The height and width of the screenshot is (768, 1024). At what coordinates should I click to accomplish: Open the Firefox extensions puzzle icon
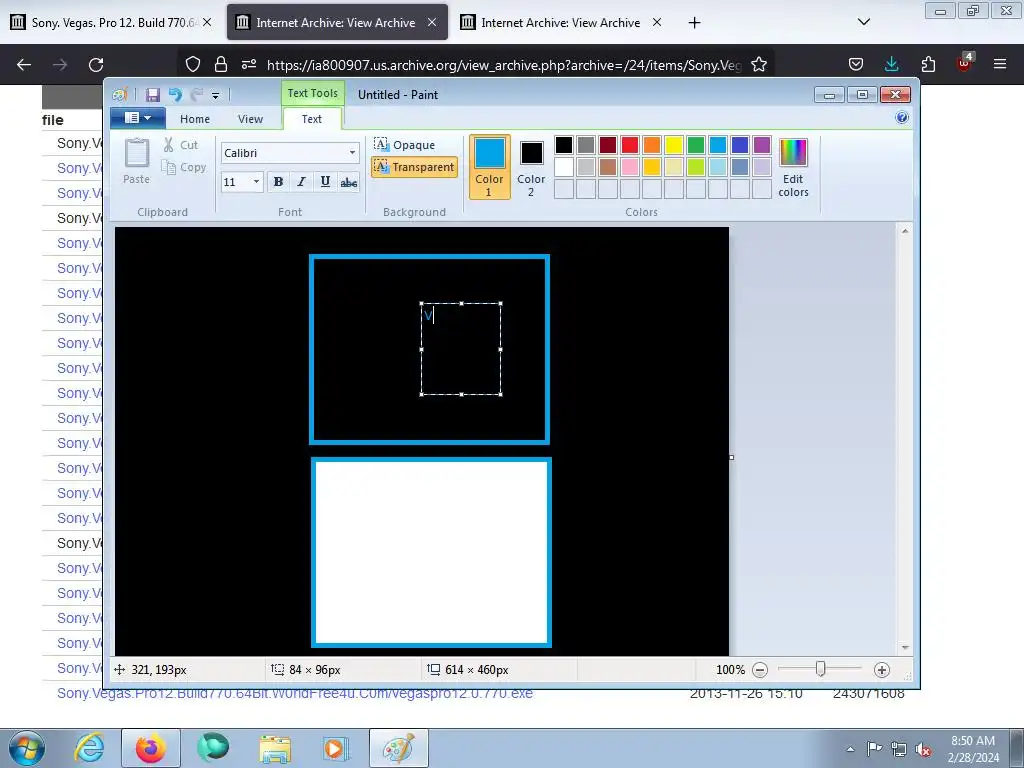tap(928, 64)
